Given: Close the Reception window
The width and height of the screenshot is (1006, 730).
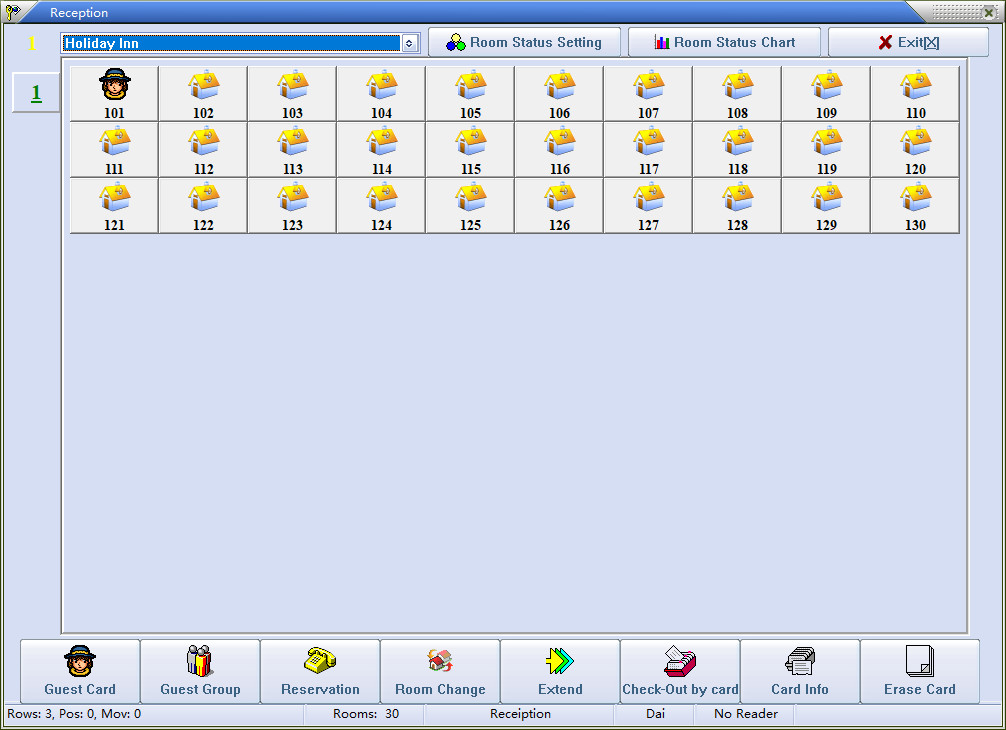Looking at the screenshot, I should click(988, 12).
